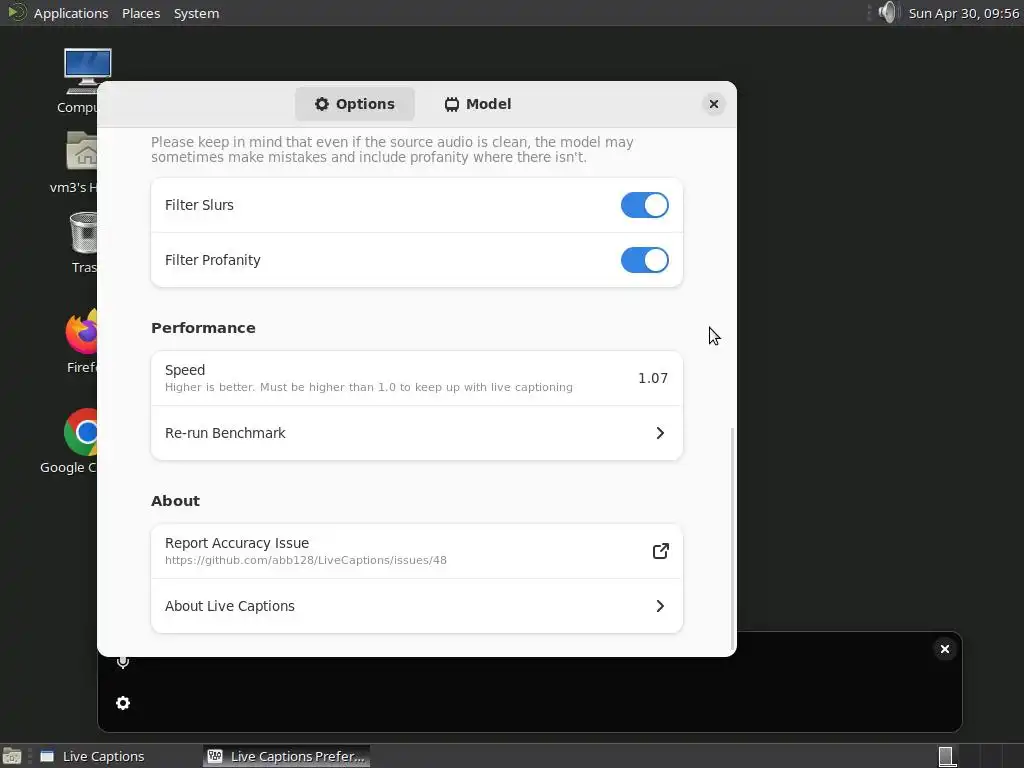Click the volume speaker icon in panel
The image size is (1024, 768).
888,12
